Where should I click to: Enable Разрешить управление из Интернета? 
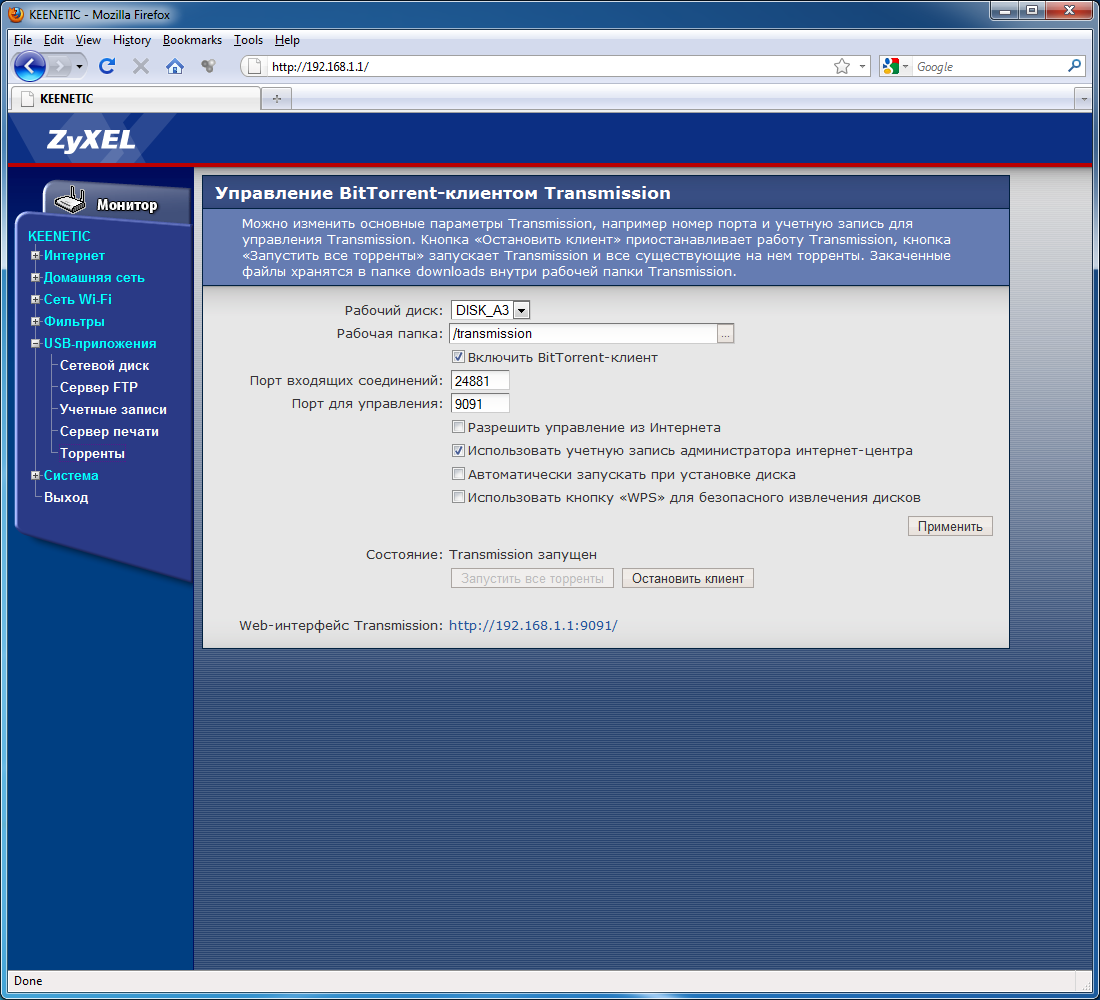pyautogui.click(x=458, y=427)
